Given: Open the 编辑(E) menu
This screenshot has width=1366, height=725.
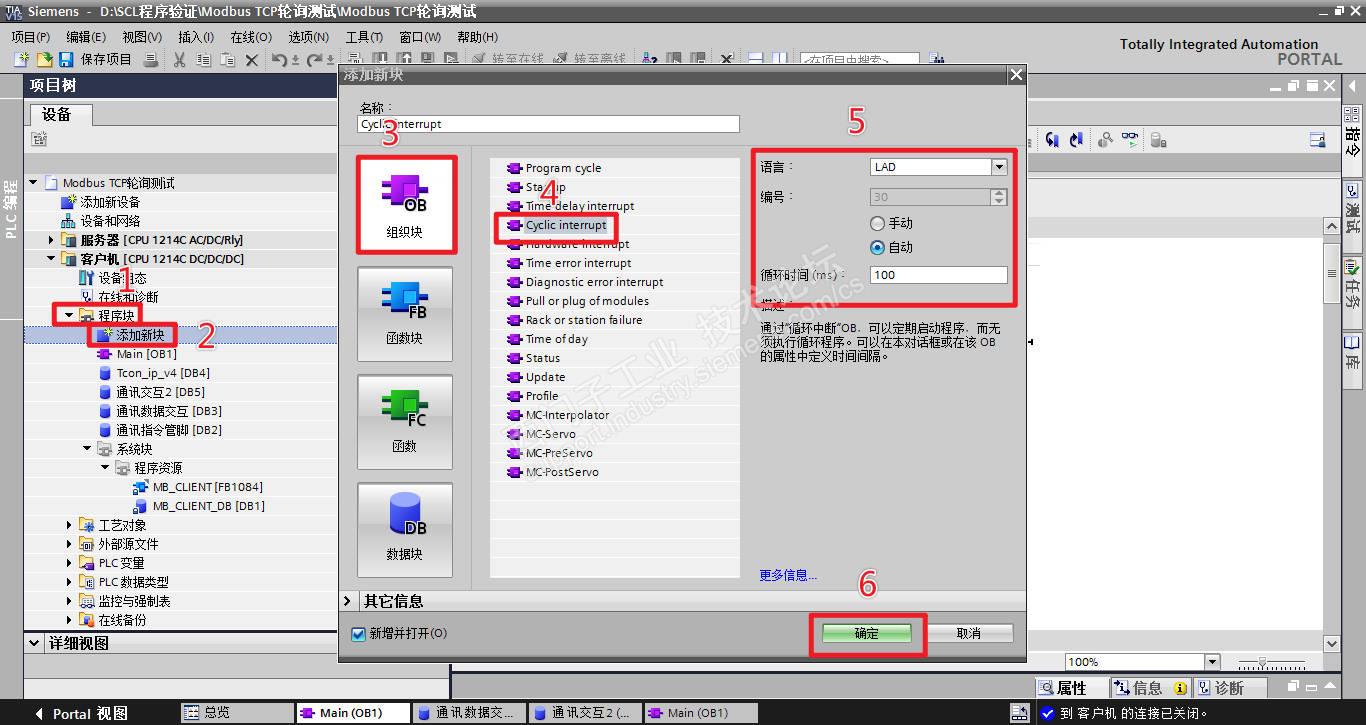Looking at the screenshot, I should [x=85, y=37].
